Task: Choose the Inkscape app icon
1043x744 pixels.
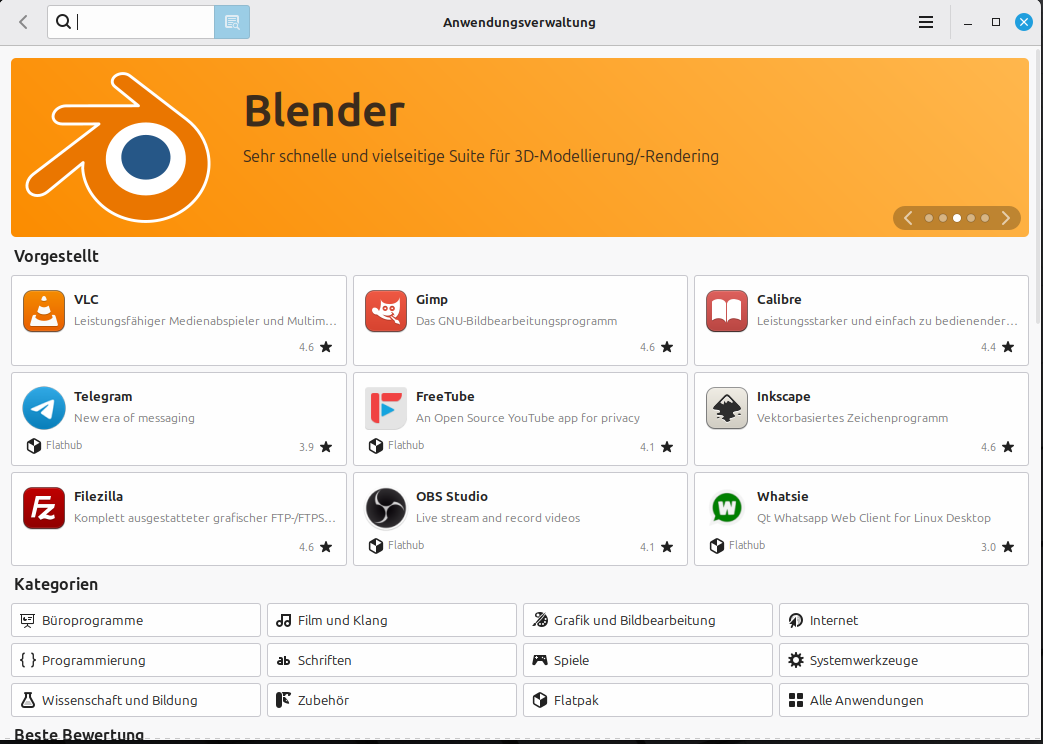Action: click(726, 408)
